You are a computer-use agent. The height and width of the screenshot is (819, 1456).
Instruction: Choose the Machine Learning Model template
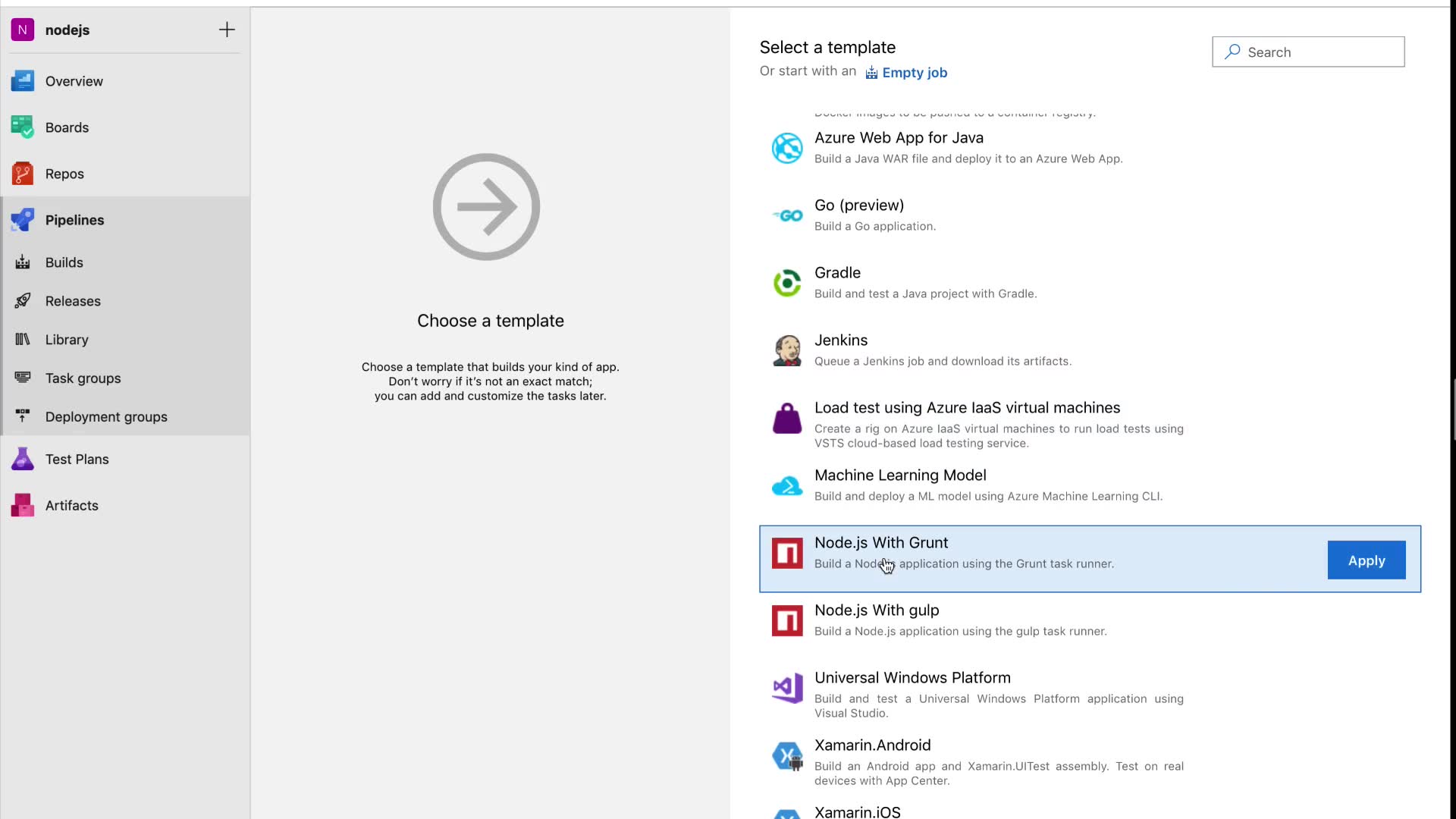900,475
